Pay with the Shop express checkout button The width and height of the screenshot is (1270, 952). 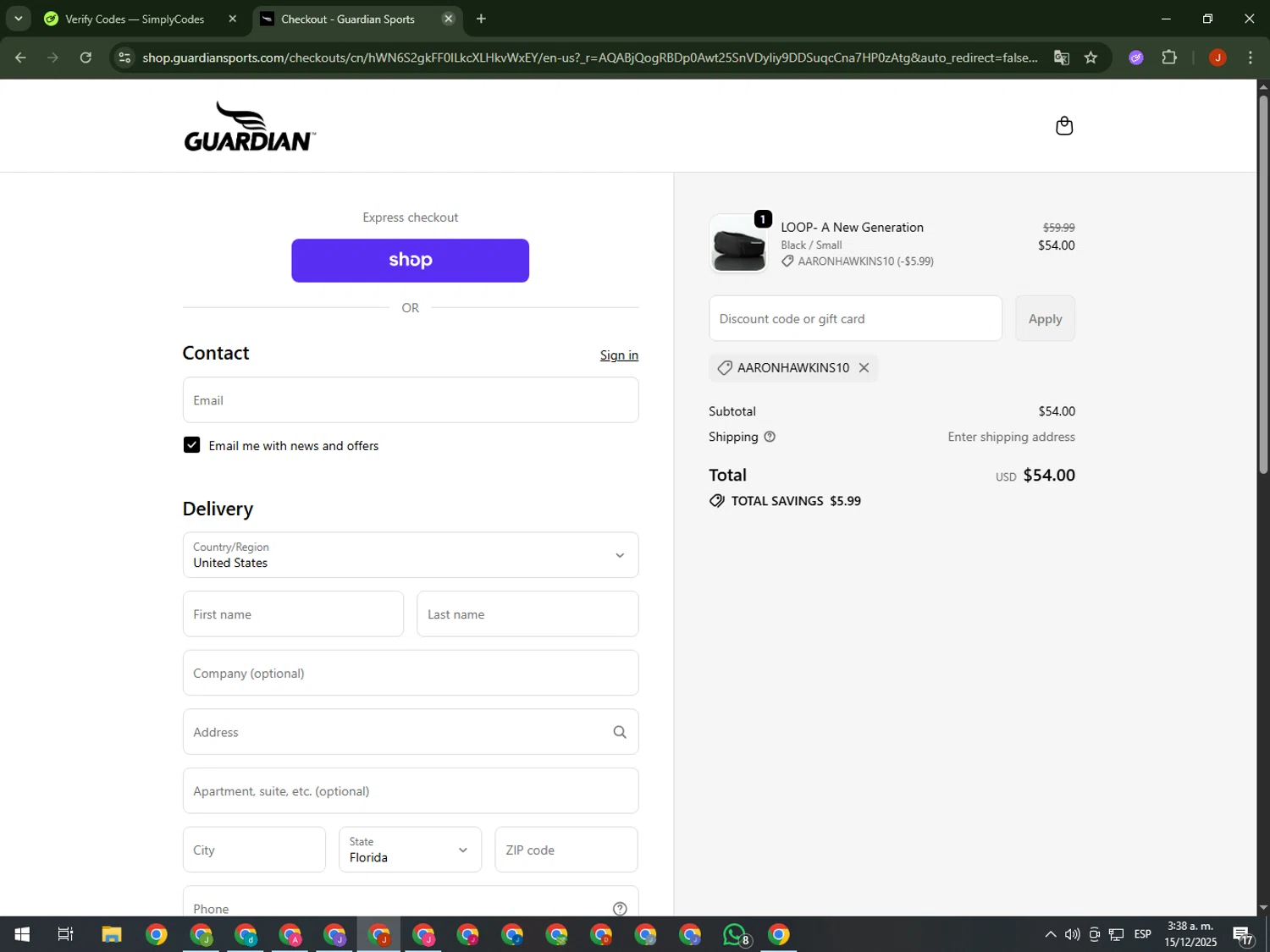click(x=411, y=261)
